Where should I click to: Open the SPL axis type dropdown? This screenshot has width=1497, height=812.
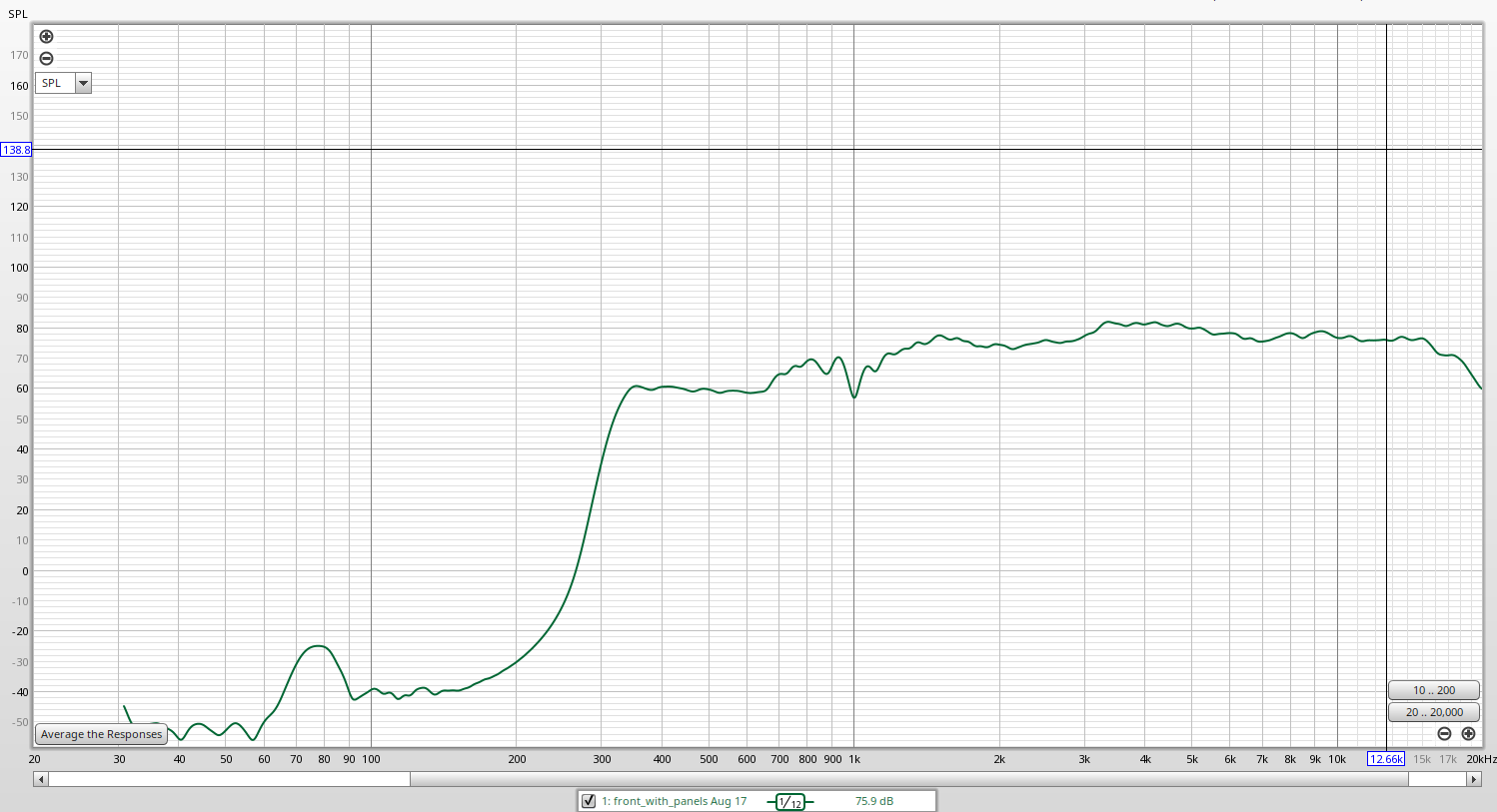[64, 83]
